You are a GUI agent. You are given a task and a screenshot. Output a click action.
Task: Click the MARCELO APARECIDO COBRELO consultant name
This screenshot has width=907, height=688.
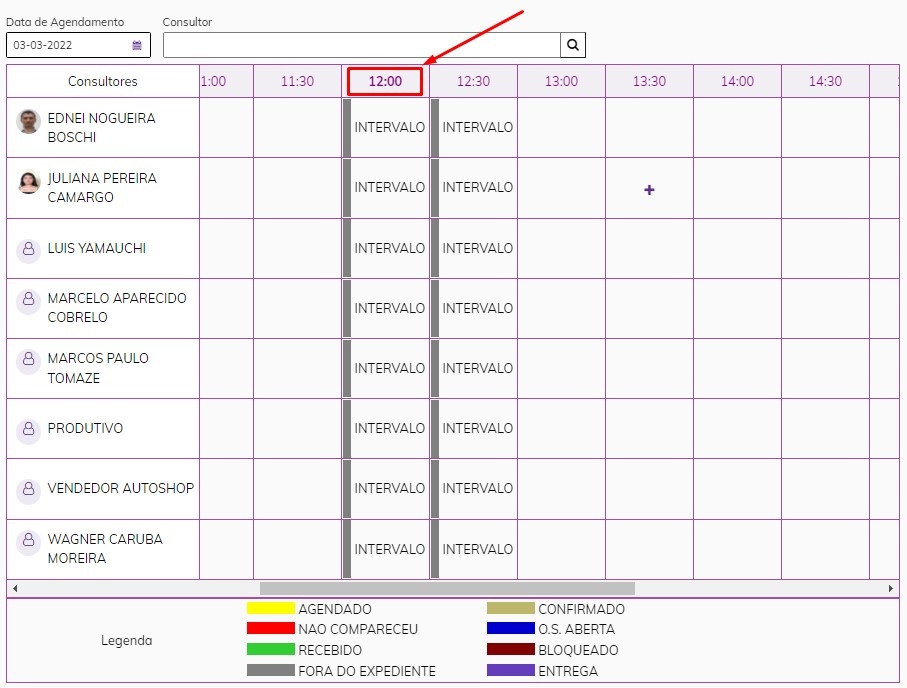pyautogui.click(x=117, y=307)
